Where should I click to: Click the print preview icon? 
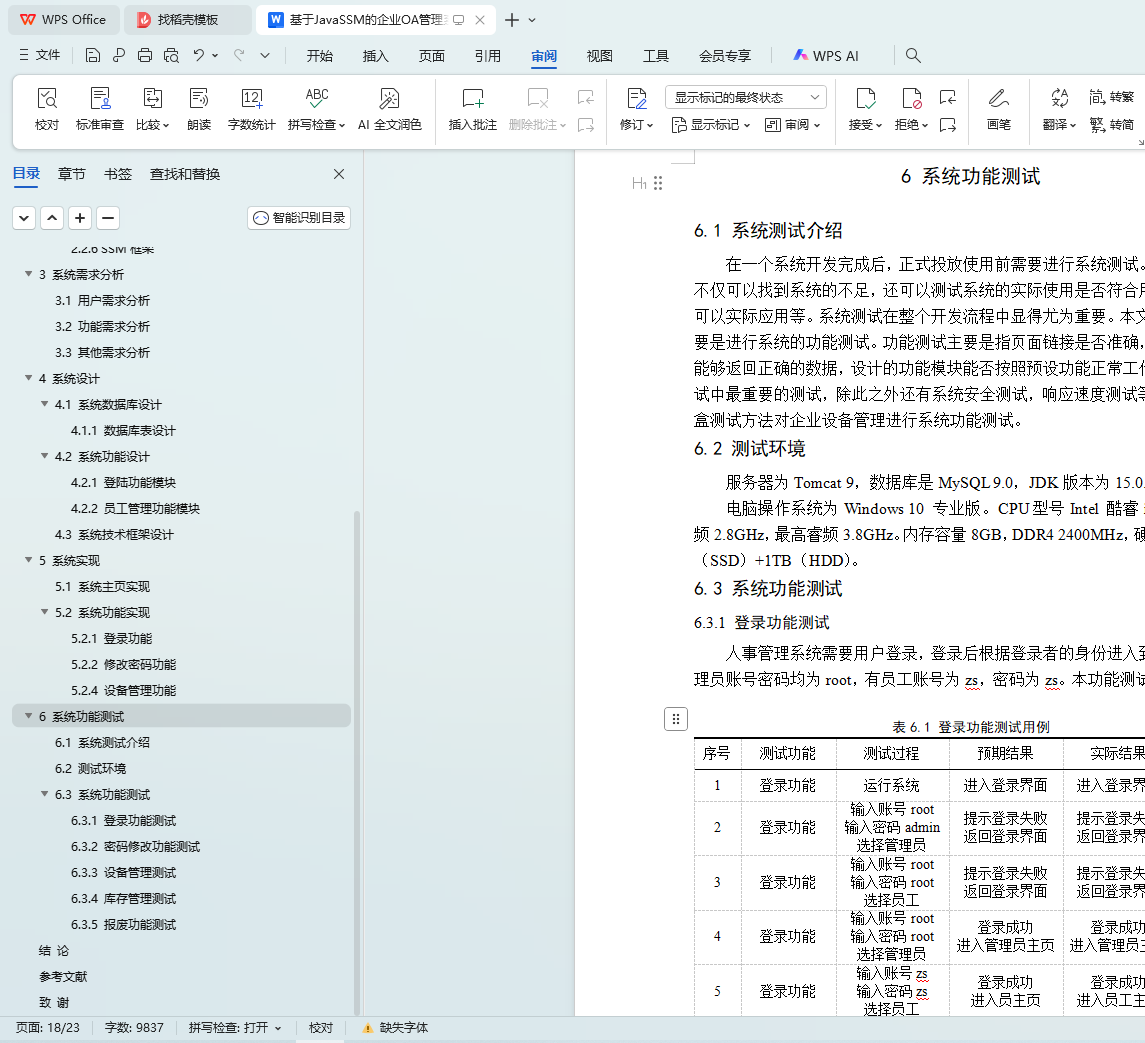pyautogui.click(x=172, y=56)
